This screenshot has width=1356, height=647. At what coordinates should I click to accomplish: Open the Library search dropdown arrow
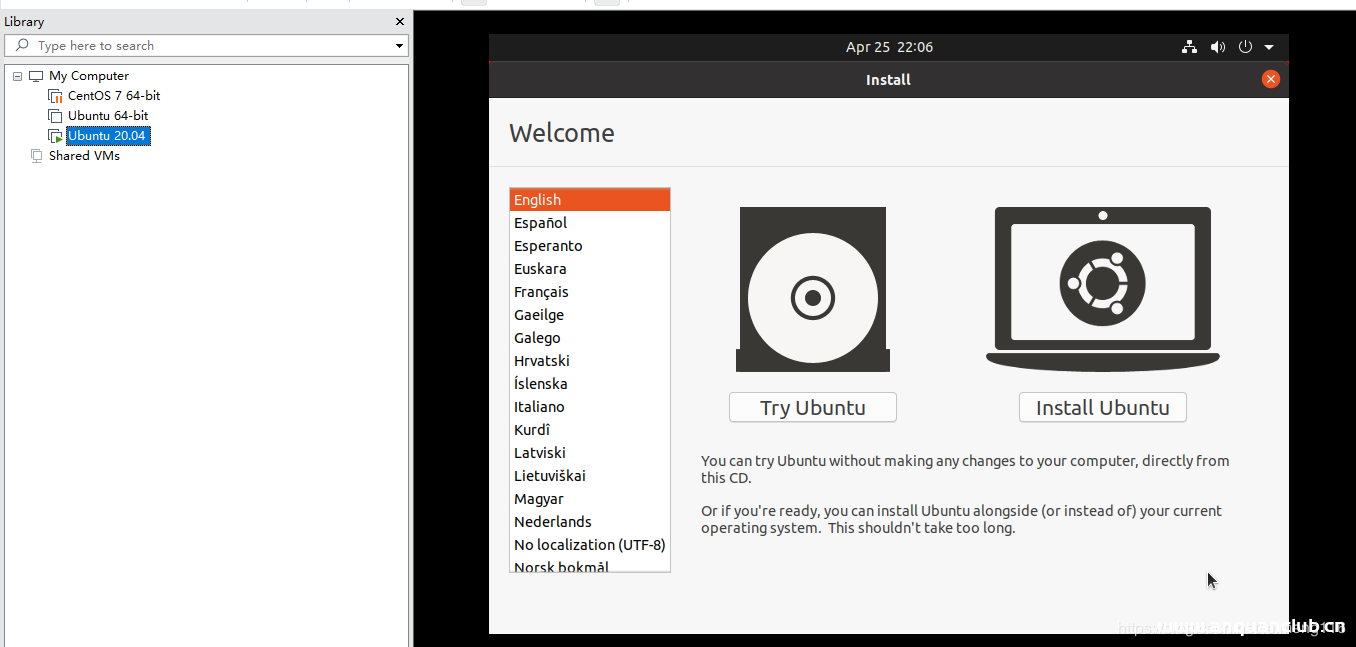tap(399, 46)
